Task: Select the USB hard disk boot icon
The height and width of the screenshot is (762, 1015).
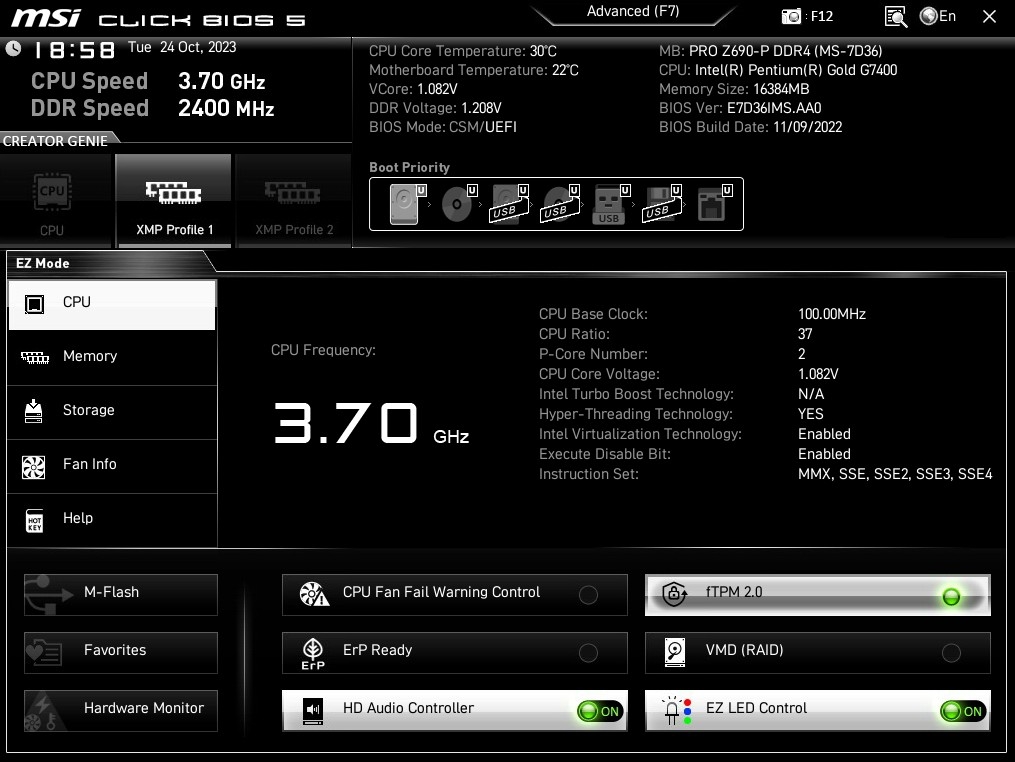Action: coord(508,204)
